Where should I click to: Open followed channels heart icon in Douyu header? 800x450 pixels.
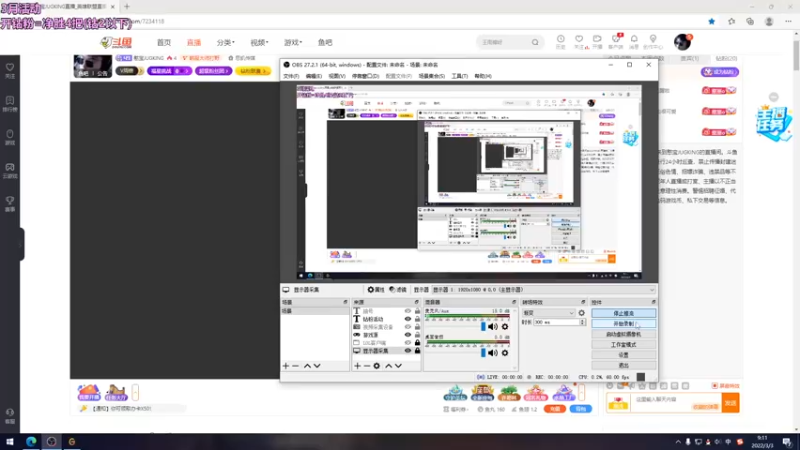tap(579, 39)
